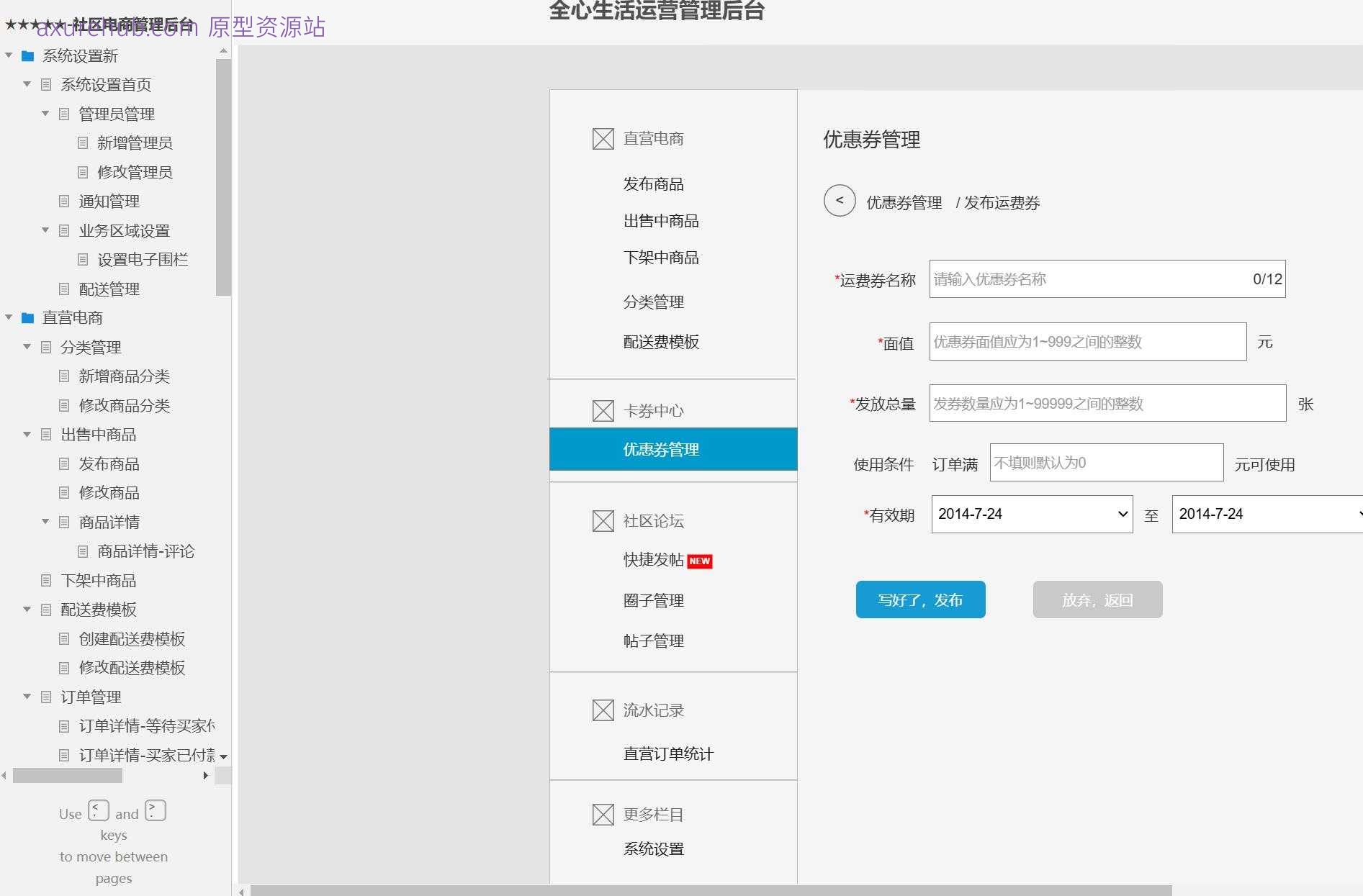Image resolution: width=1363 pixels, height=896 pixels.
Task: Collapse the 系统设置首页 tree node
Action: [27, 84]
